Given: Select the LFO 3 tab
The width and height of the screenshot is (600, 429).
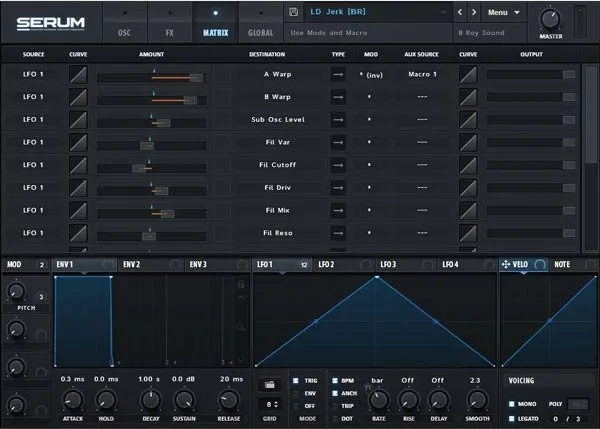Looking at the screenshot, I should pos(406,264).
